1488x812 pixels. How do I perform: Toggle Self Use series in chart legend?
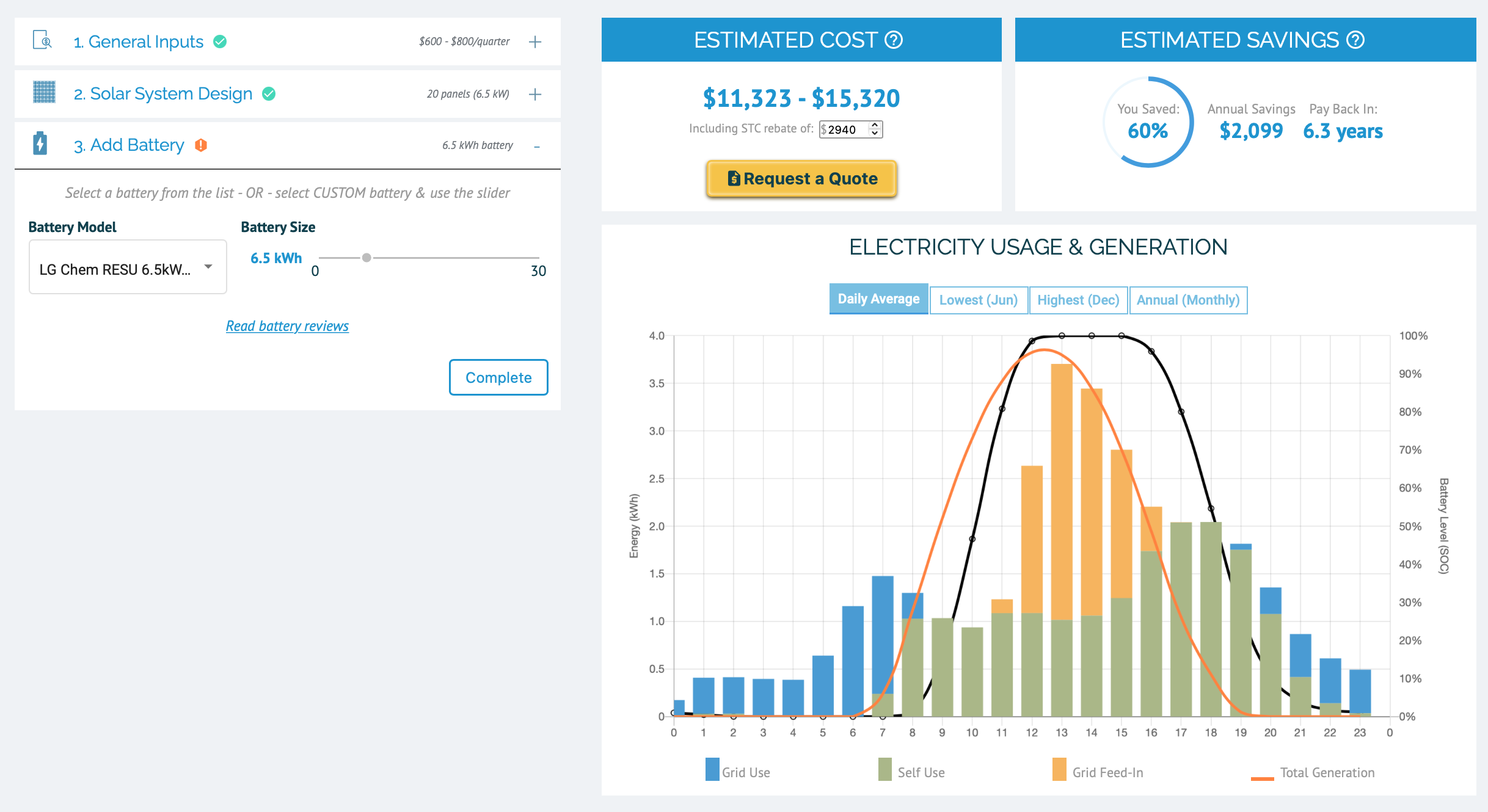912,770
